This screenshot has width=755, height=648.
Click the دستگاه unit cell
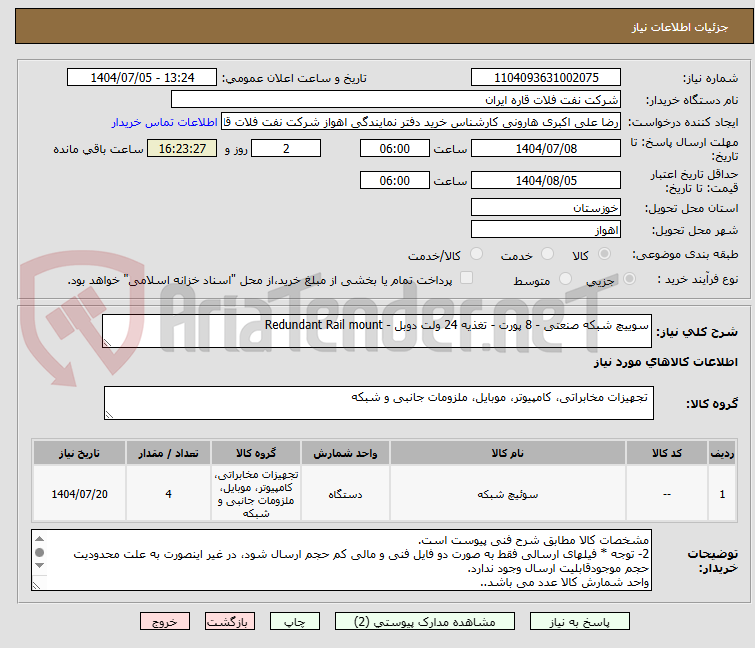point(345,494)
